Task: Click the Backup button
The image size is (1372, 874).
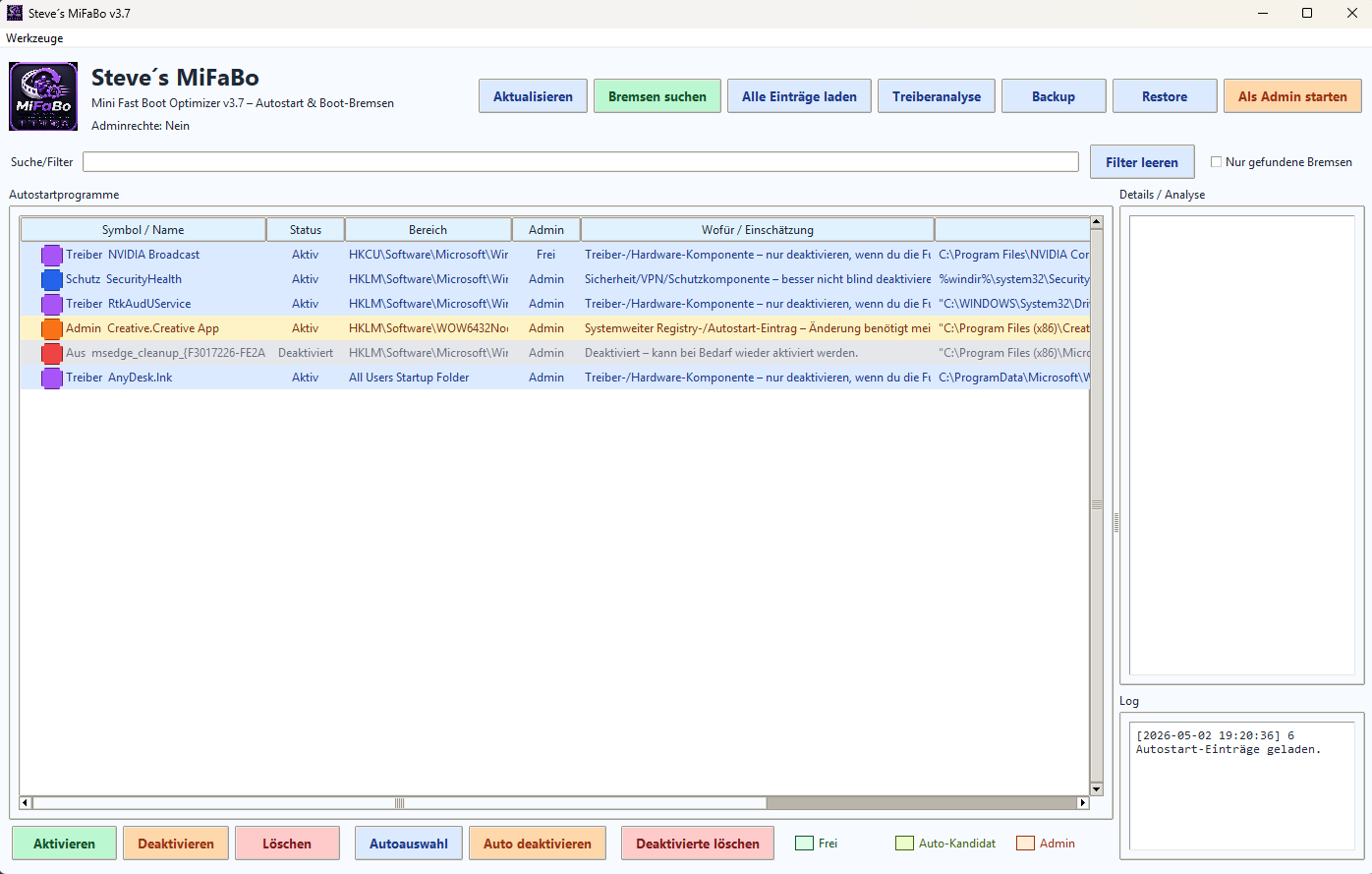Action: [x=1054, y=96]
